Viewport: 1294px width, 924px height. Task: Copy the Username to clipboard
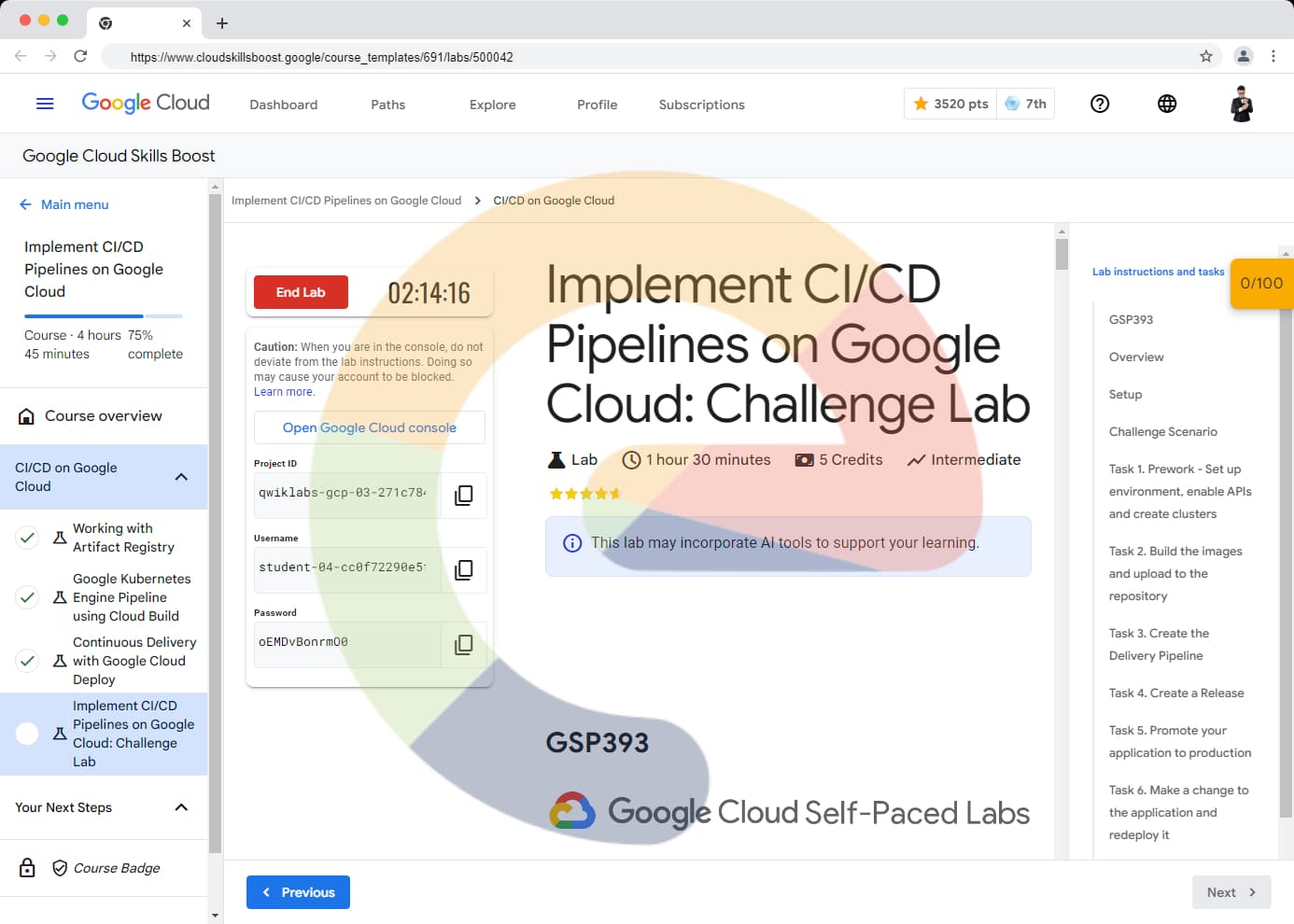point(463,570)
